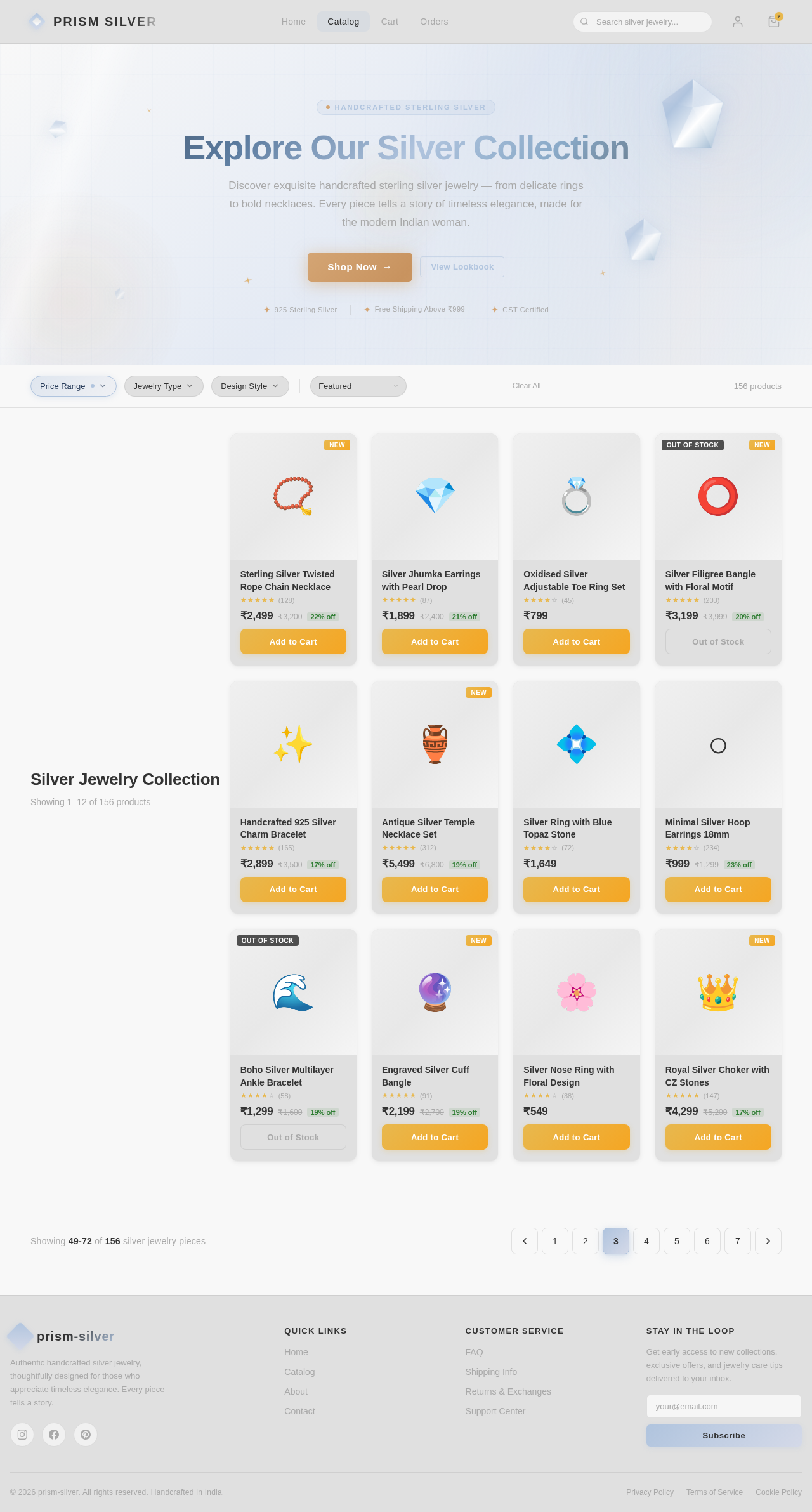The width and height of the screenshot is (812, 1512).
Task: Open the Royal Silver Choker product image
Action: pyautogui.click(x=718, y=992)
